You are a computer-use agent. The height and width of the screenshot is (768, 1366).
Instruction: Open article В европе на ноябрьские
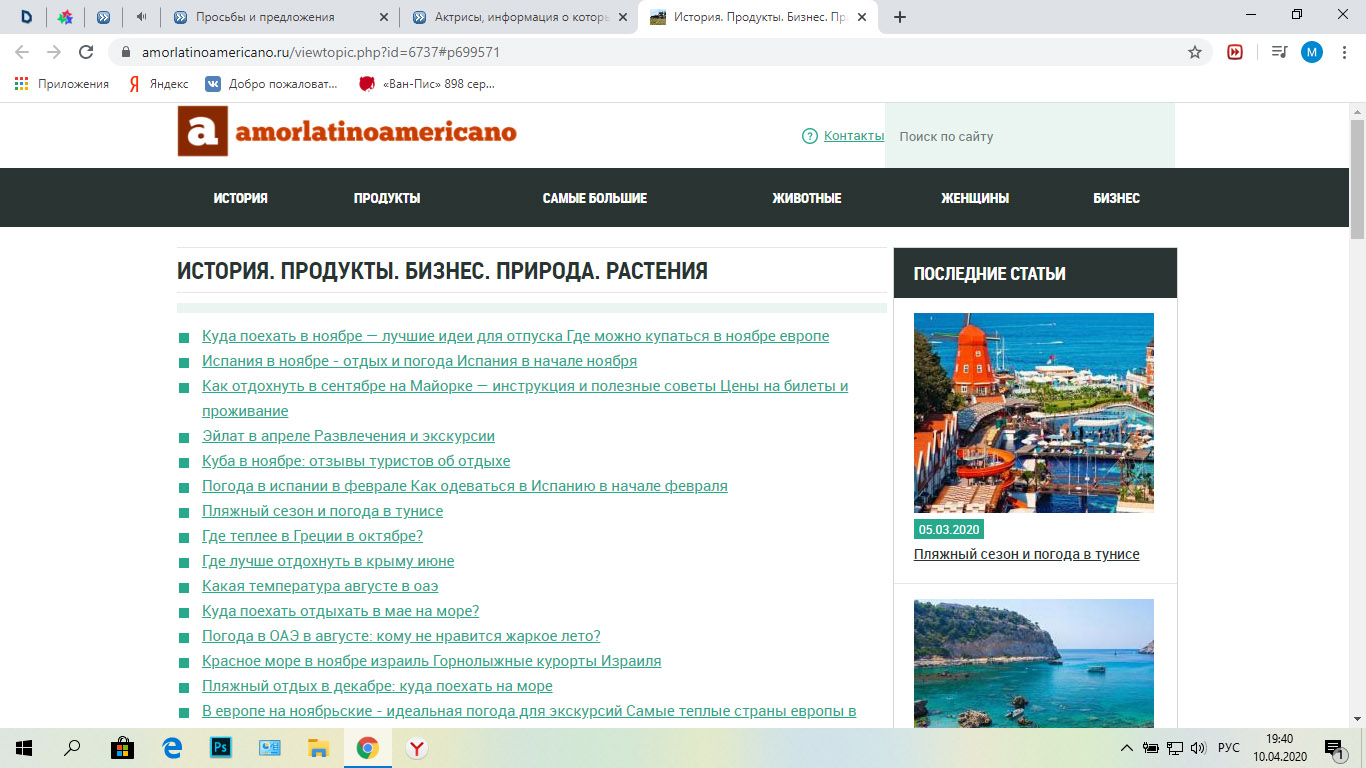[x=529, y=711]
